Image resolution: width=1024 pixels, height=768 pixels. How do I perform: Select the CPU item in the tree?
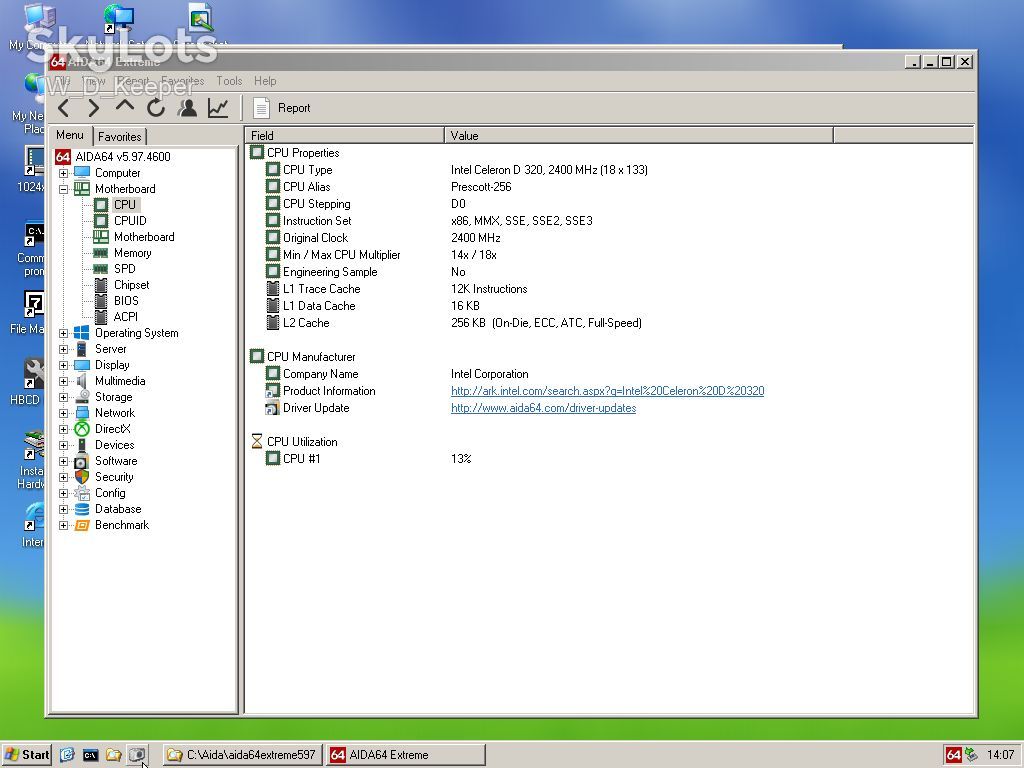125,205
